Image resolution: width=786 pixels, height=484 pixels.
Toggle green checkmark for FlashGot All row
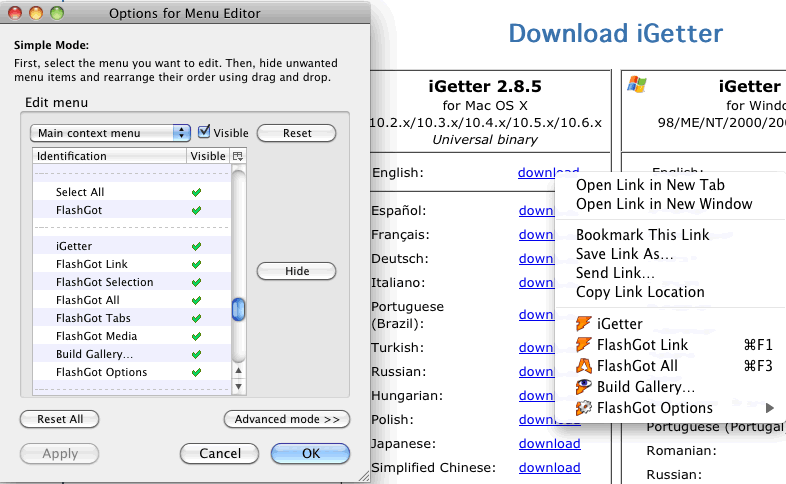pos(196,301)
